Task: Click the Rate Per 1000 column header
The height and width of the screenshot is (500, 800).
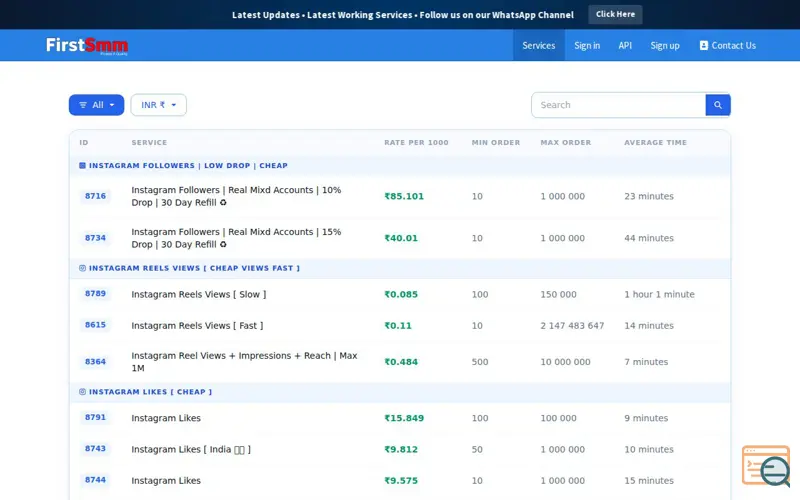Action: pyautogui.click(x=416, y=143)
